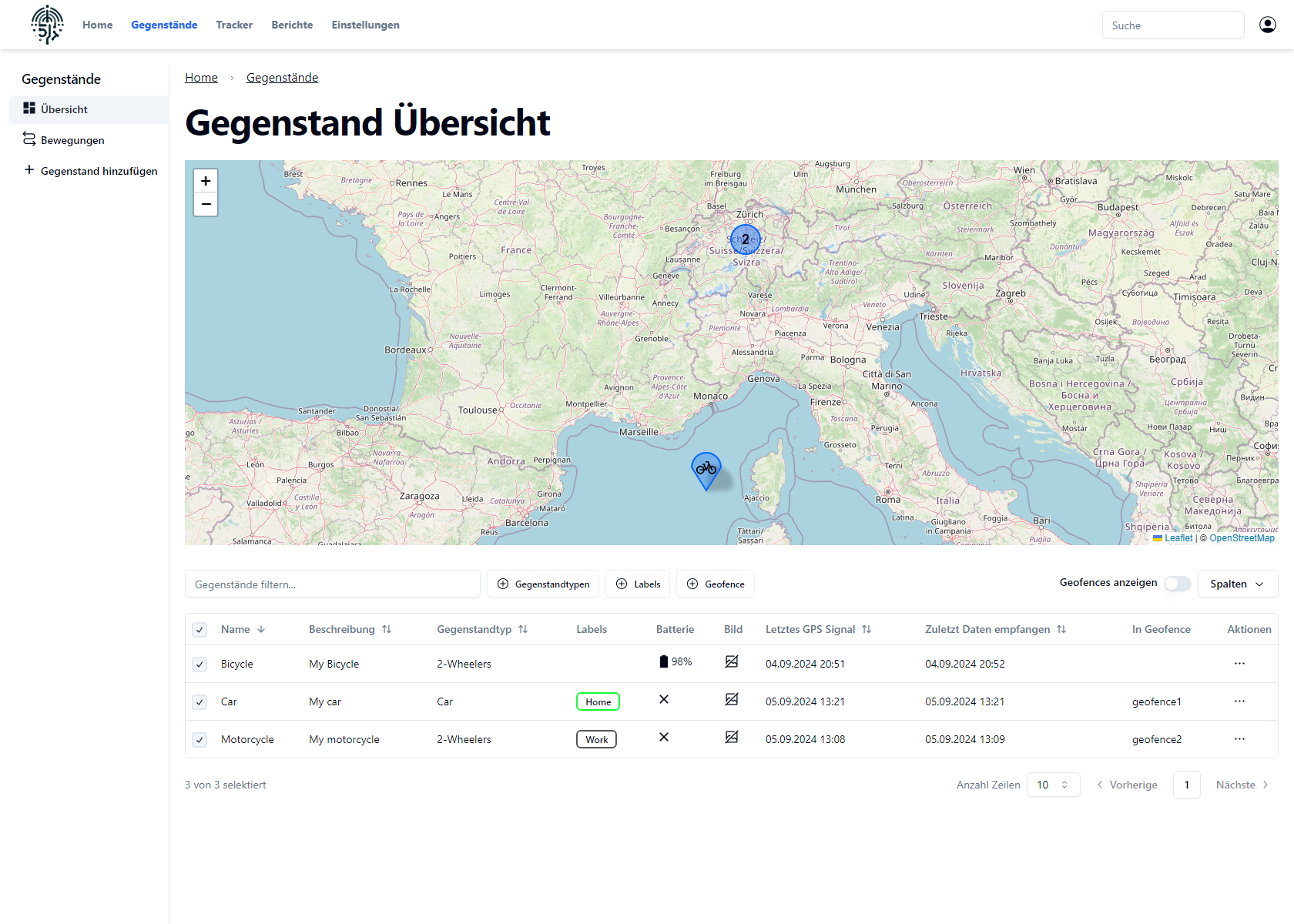1294x924 pixels.
Task: Zoom out on the map
Action: [x=206, y=204]
